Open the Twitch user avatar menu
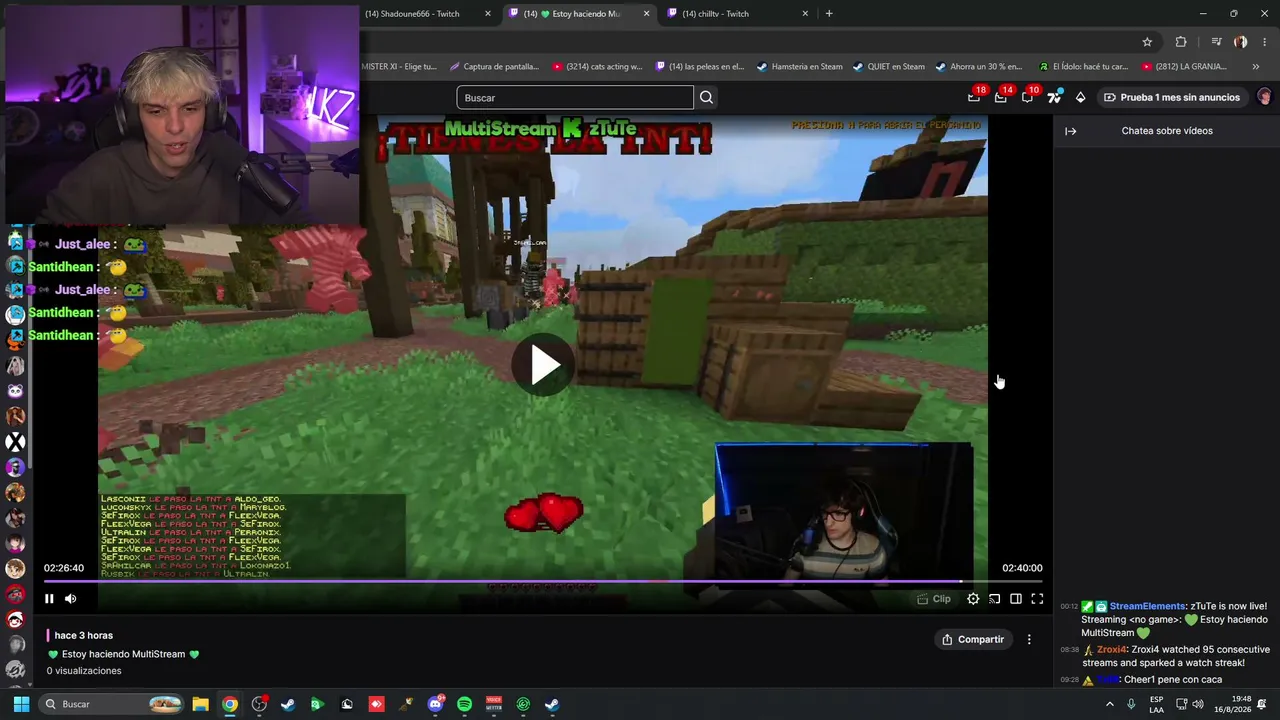Image resolution: width=1280 pixels, height=720 pixels. pyautogui.click(x=1264, y=97)
